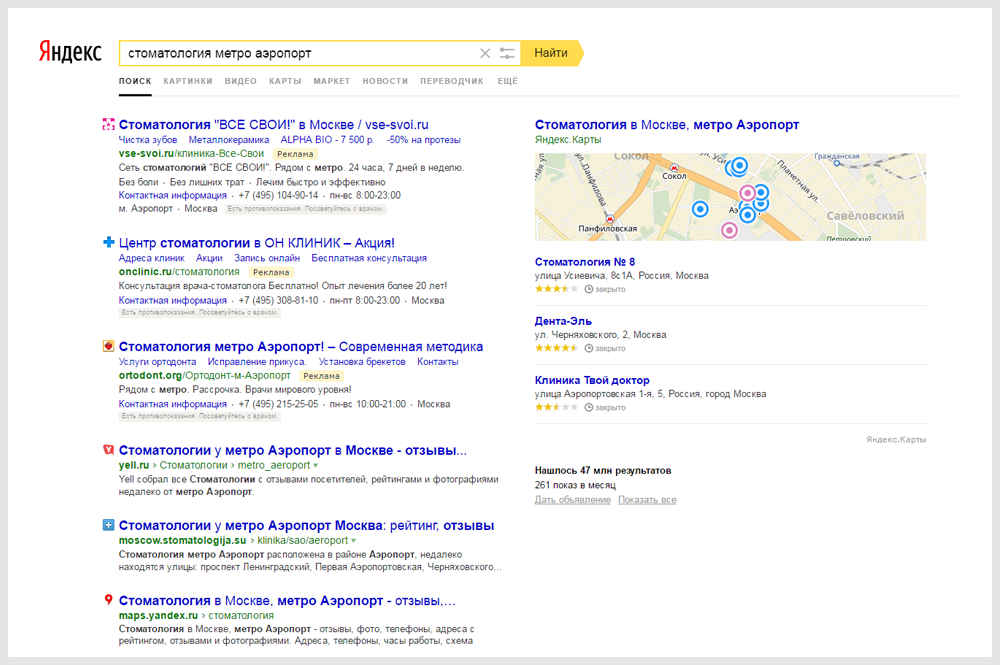Open рейтинг, отзывы stomatologija.su result title
The image size is (1000, 665).
306,525
